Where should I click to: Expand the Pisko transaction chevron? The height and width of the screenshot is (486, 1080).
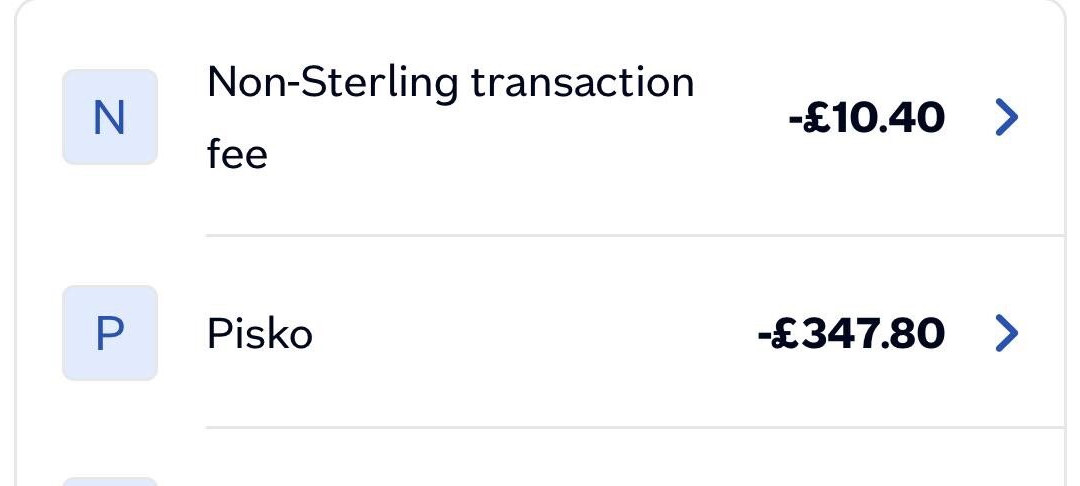click(x=1007, y=333)
